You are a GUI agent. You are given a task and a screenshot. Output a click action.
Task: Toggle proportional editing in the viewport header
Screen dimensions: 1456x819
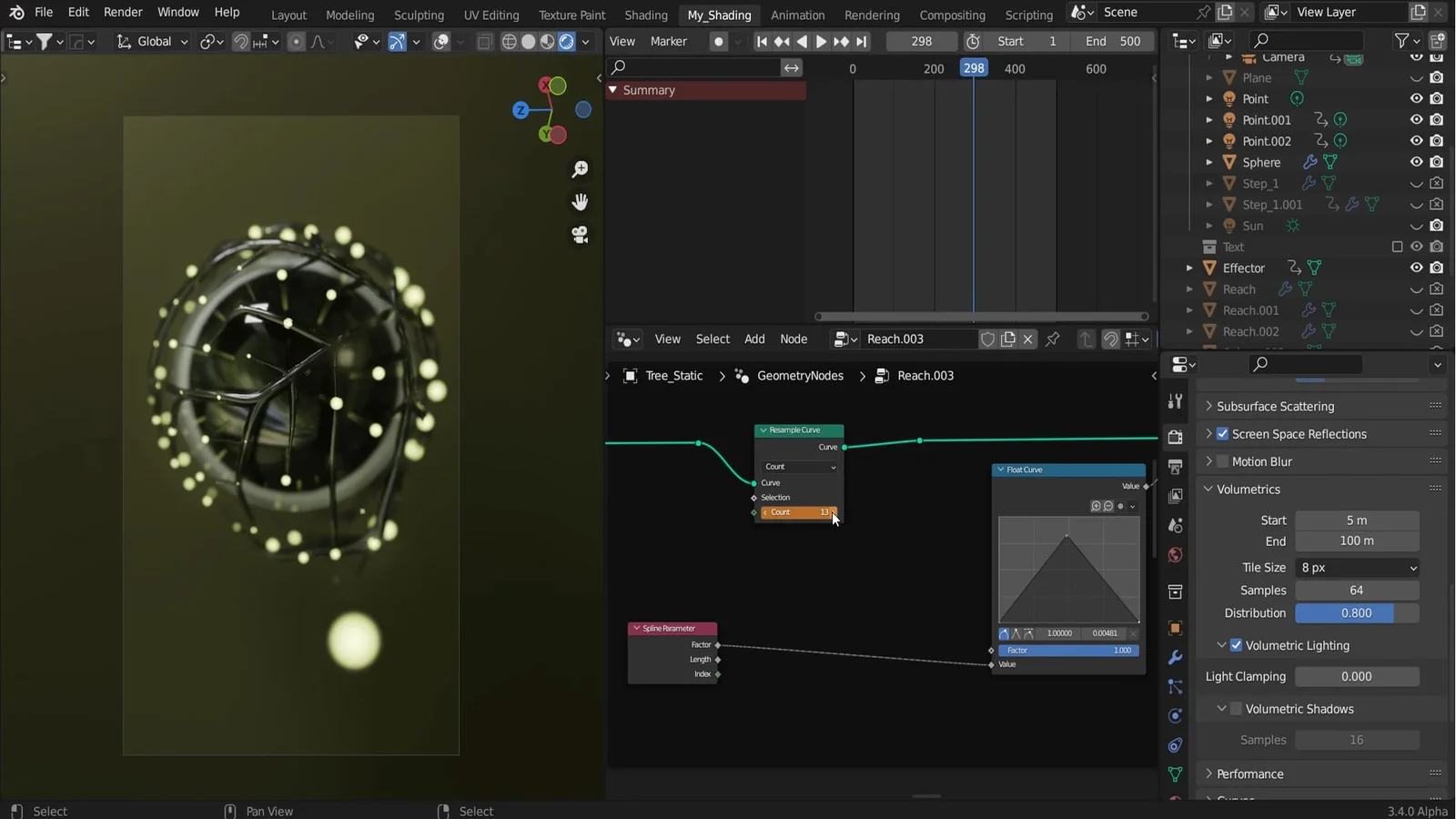click(297, 41)
